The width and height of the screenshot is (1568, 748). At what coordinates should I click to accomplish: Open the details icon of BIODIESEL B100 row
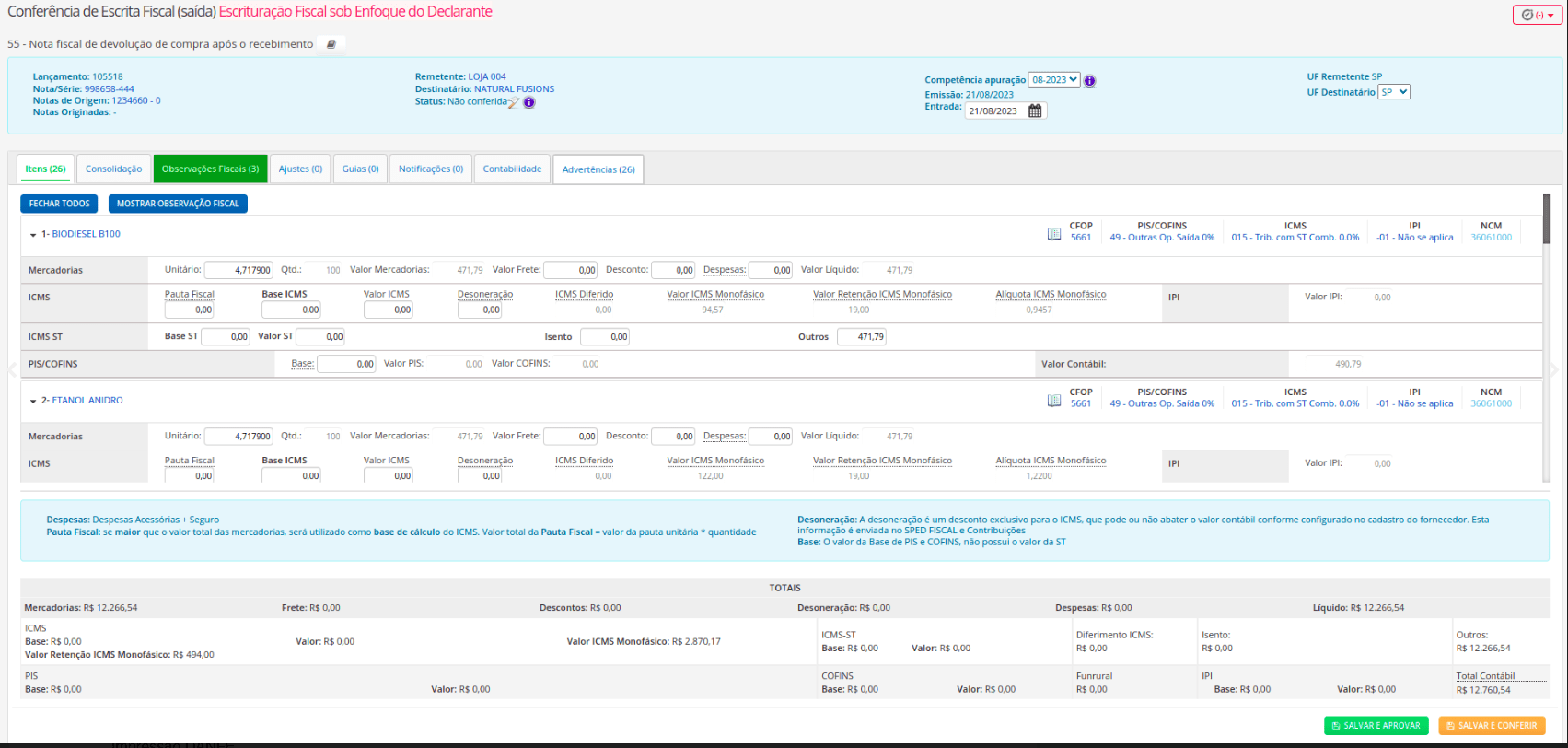point(1054,235)
